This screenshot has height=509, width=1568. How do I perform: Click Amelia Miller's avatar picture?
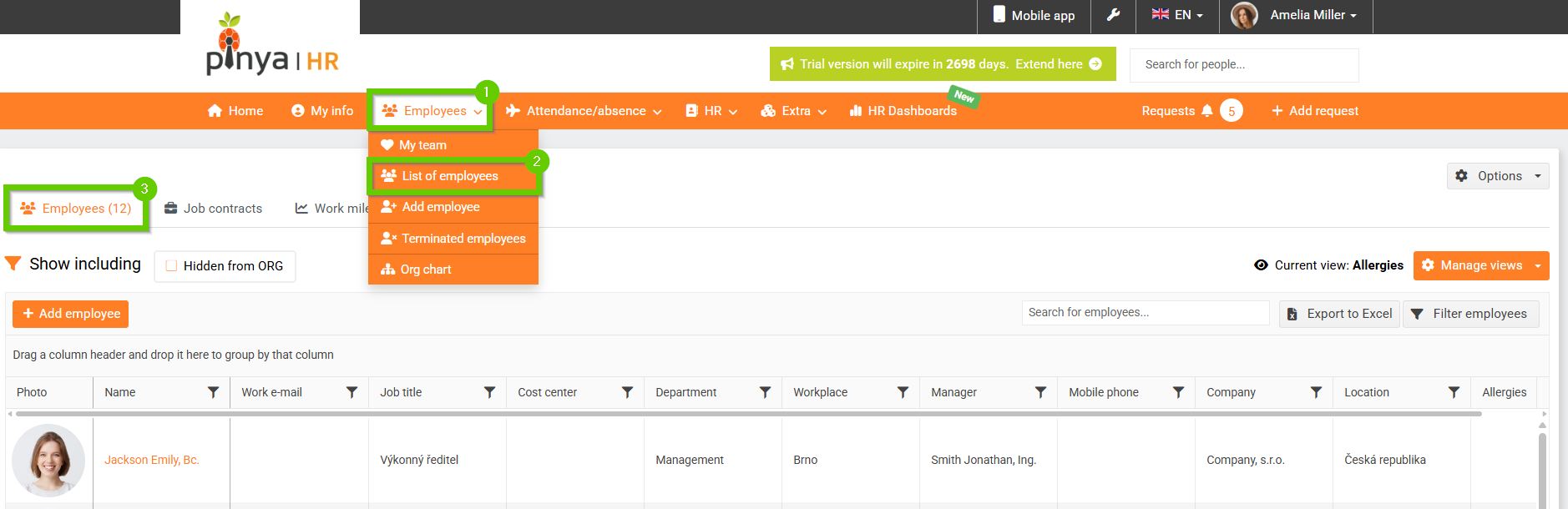1244,15
